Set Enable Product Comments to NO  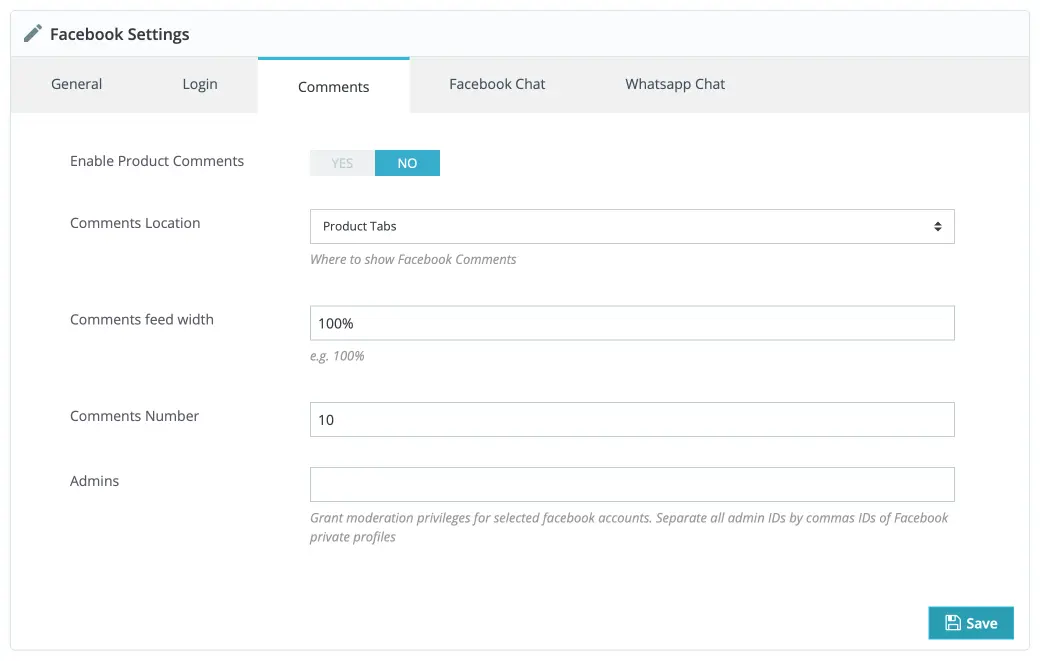click(407, 163)
